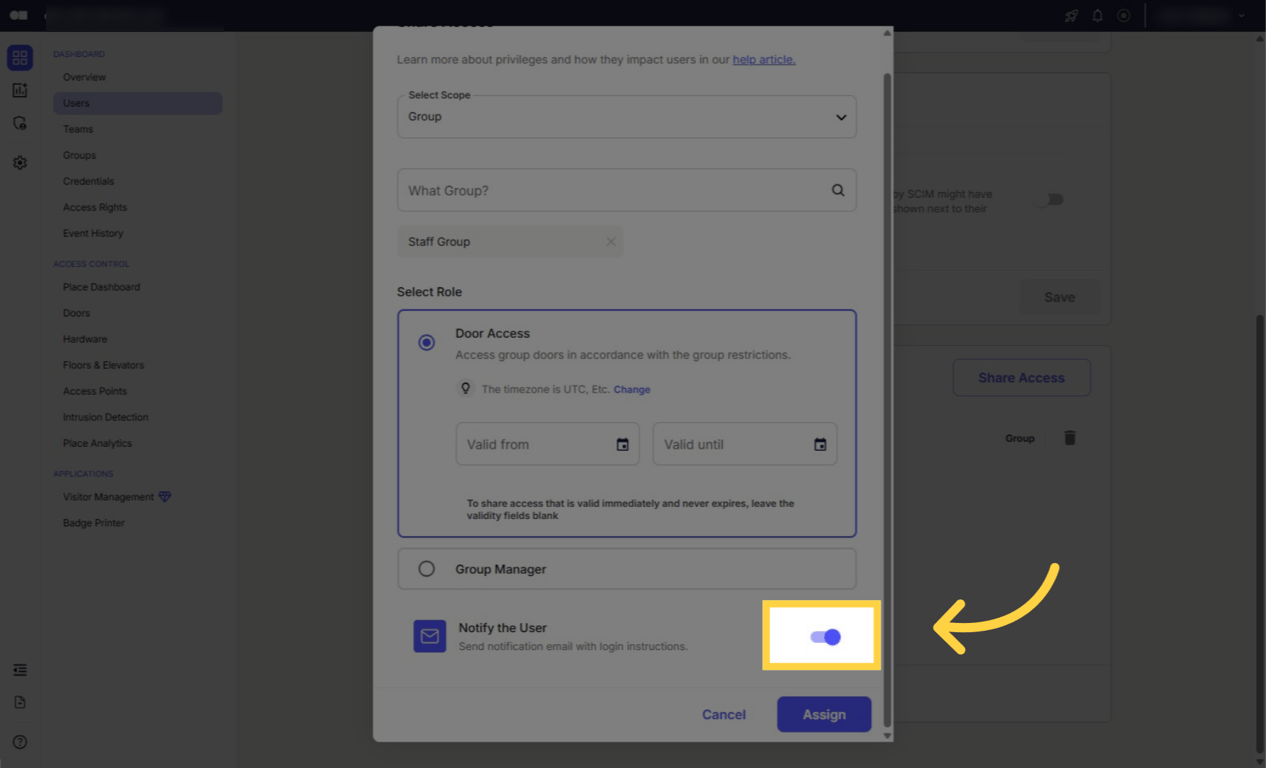1266x768 pixels.
Task: Delete the Group entry using trash icon
Action: [1070, 437]
